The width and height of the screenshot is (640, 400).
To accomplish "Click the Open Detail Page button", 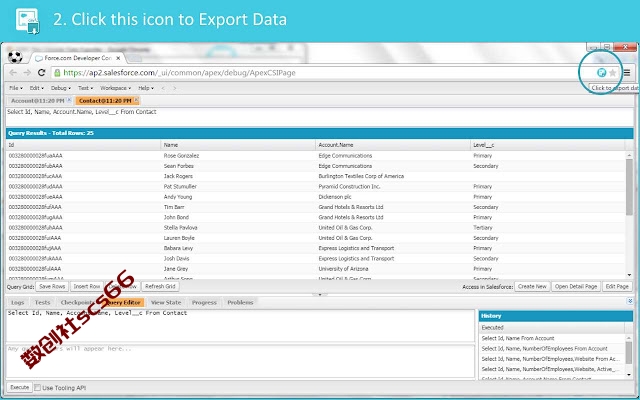I will tap(576, 287).
